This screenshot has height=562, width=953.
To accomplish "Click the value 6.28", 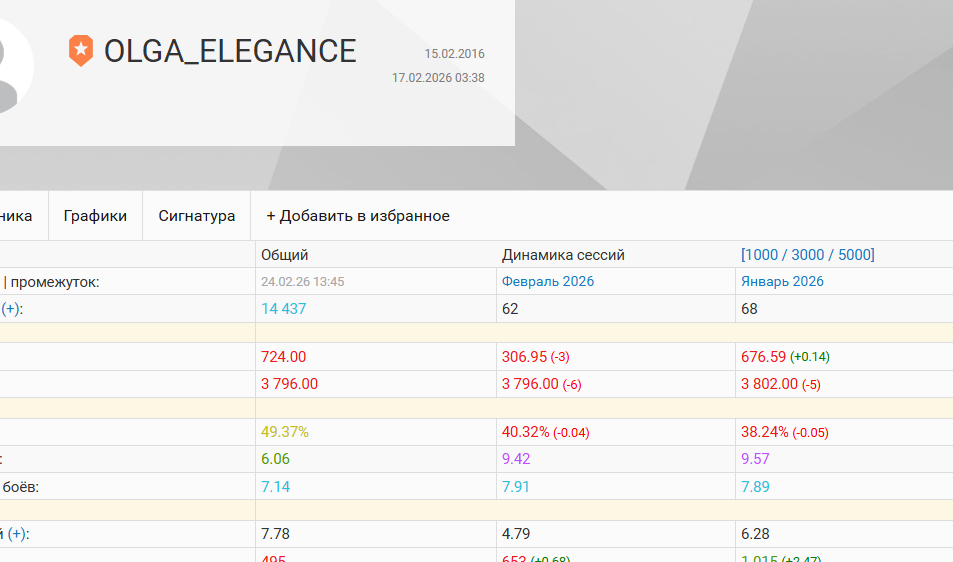I will (x=755, y=534).
